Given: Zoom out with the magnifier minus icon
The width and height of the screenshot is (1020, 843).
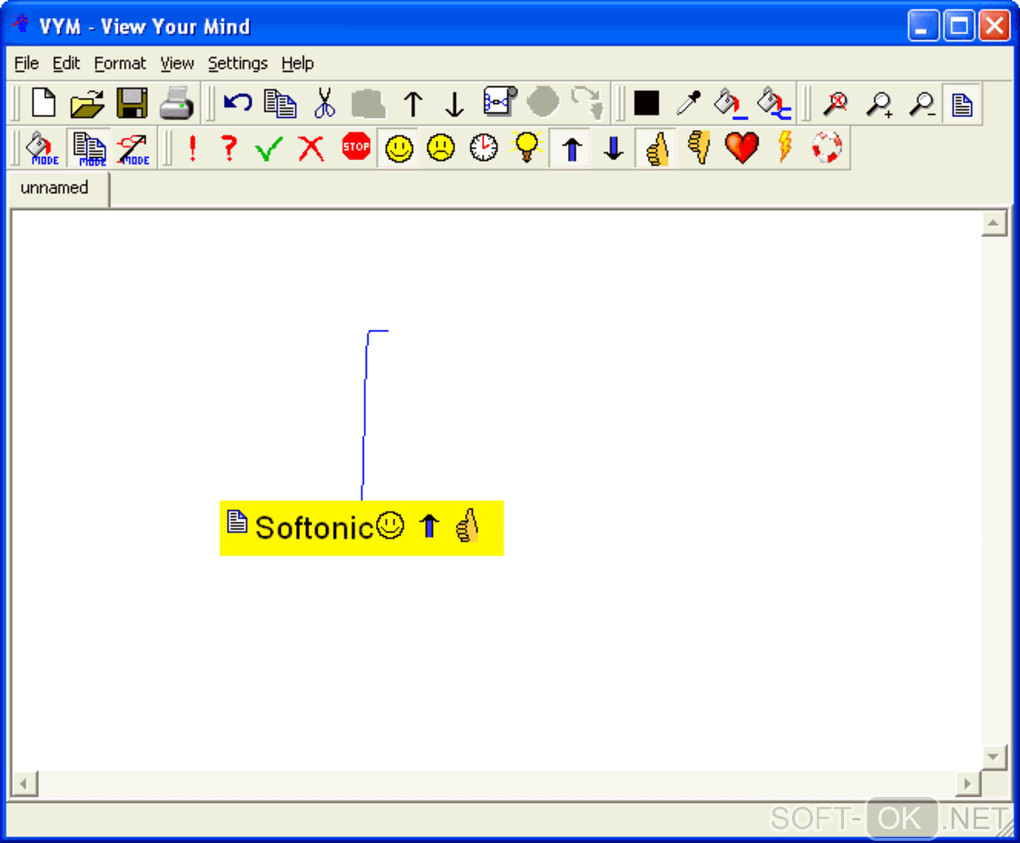Looking at the screenshot, I should (922, 103).
